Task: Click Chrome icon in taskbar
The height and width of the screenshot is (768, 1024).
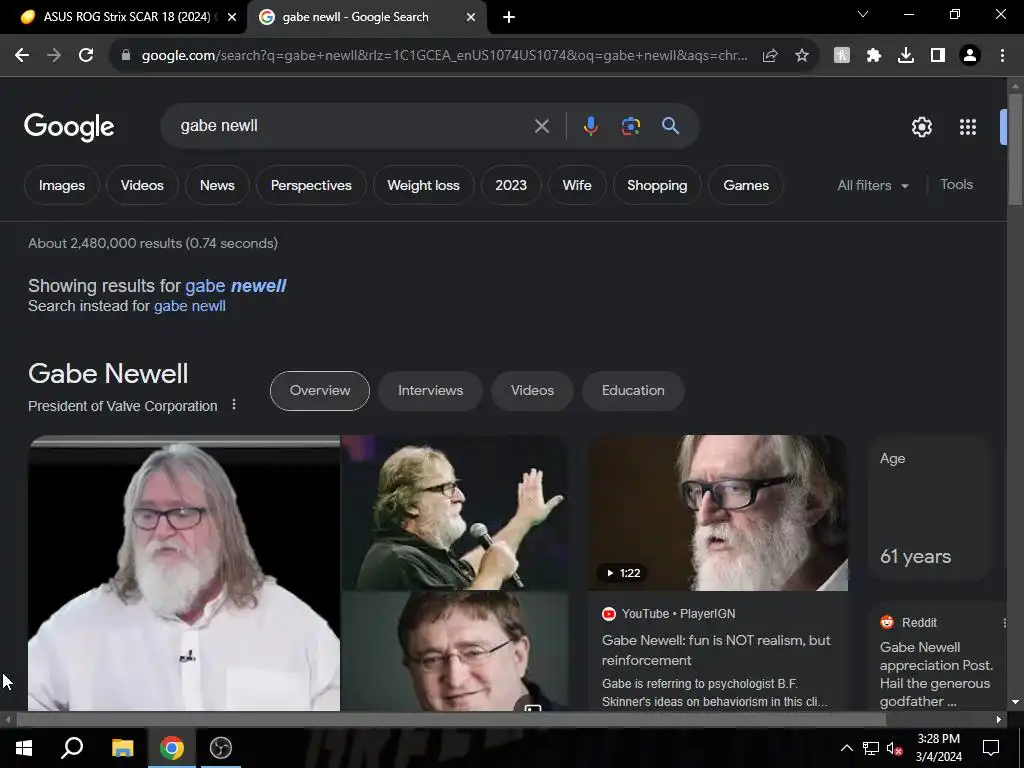Action: [172, 748]
